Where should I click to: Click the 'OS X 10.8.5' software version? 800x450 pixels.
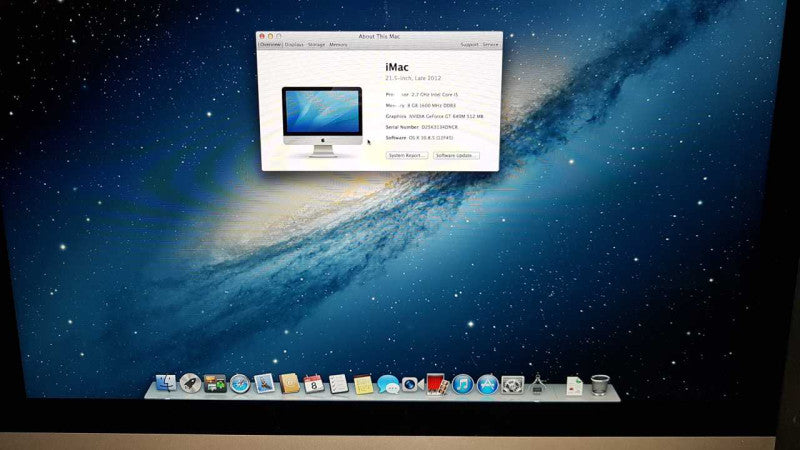pyautogui.click(x=431, y=138)
